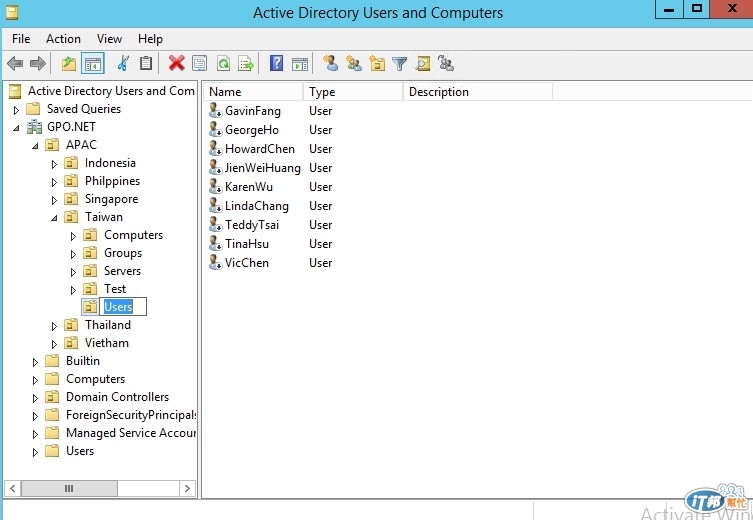Screen dimensions: 753x520
Task: Expand the Thailand OU
Action: [54, 327]
